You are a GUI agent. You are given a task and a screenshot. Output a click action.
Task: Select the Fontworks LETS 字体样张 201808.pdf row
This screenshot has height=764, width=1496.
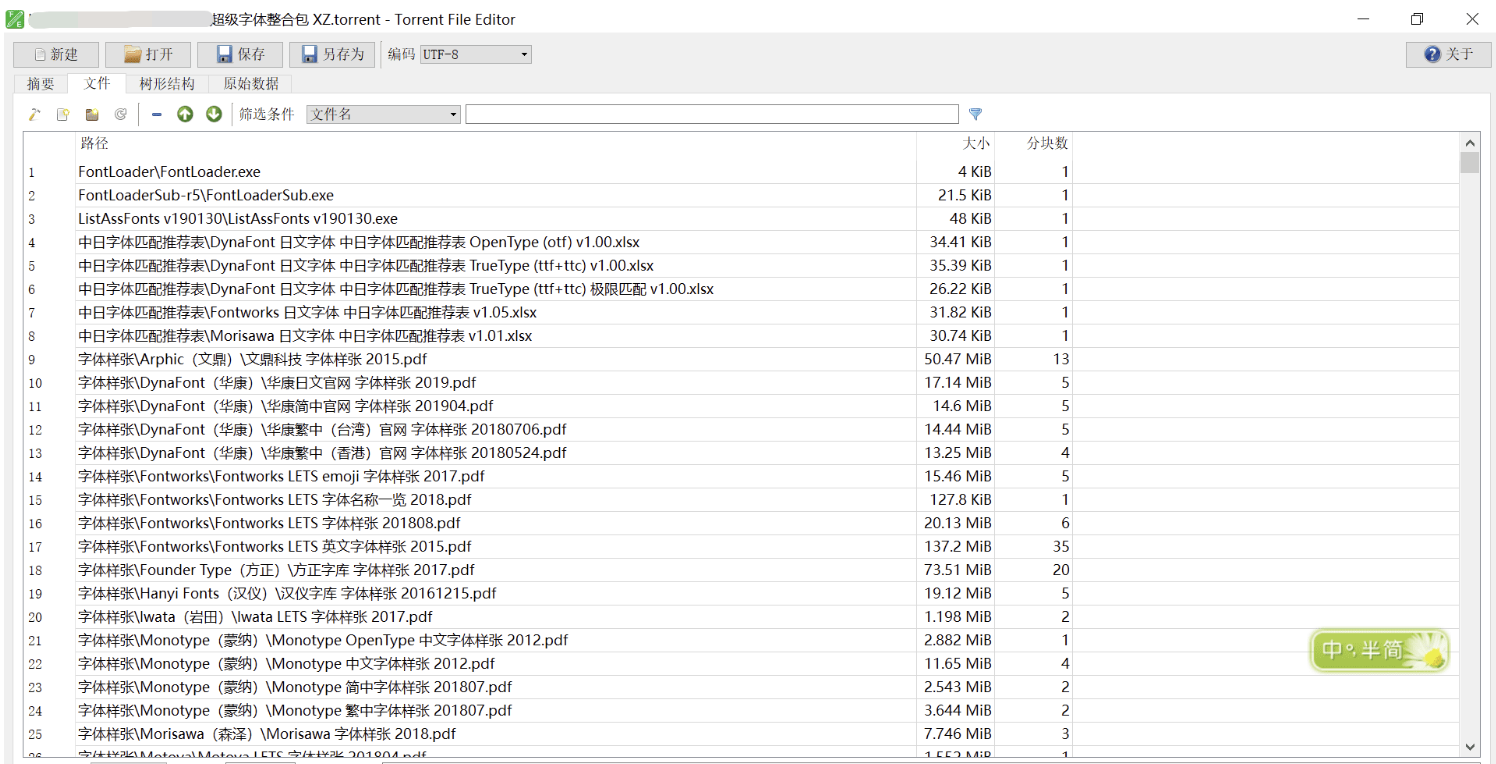coord(742,523)
